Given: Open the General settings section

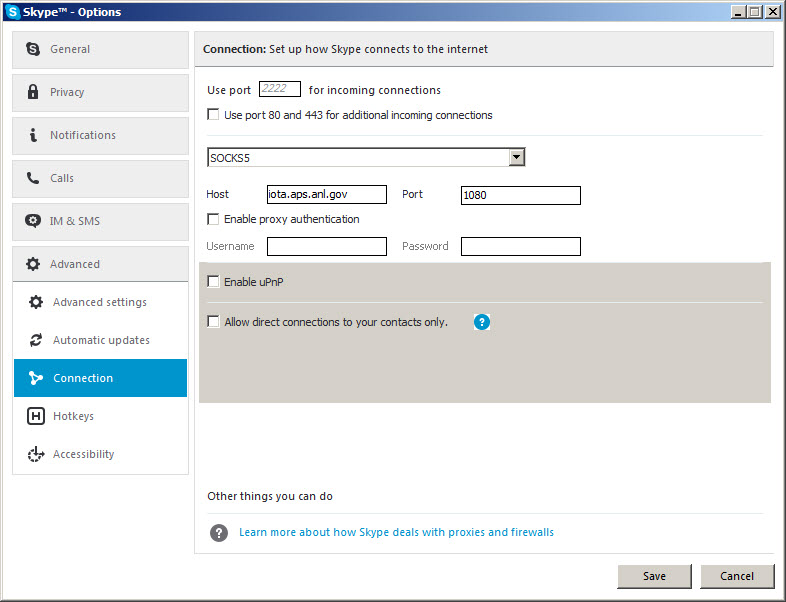Looking at the screenshot, I should point(100,50).
